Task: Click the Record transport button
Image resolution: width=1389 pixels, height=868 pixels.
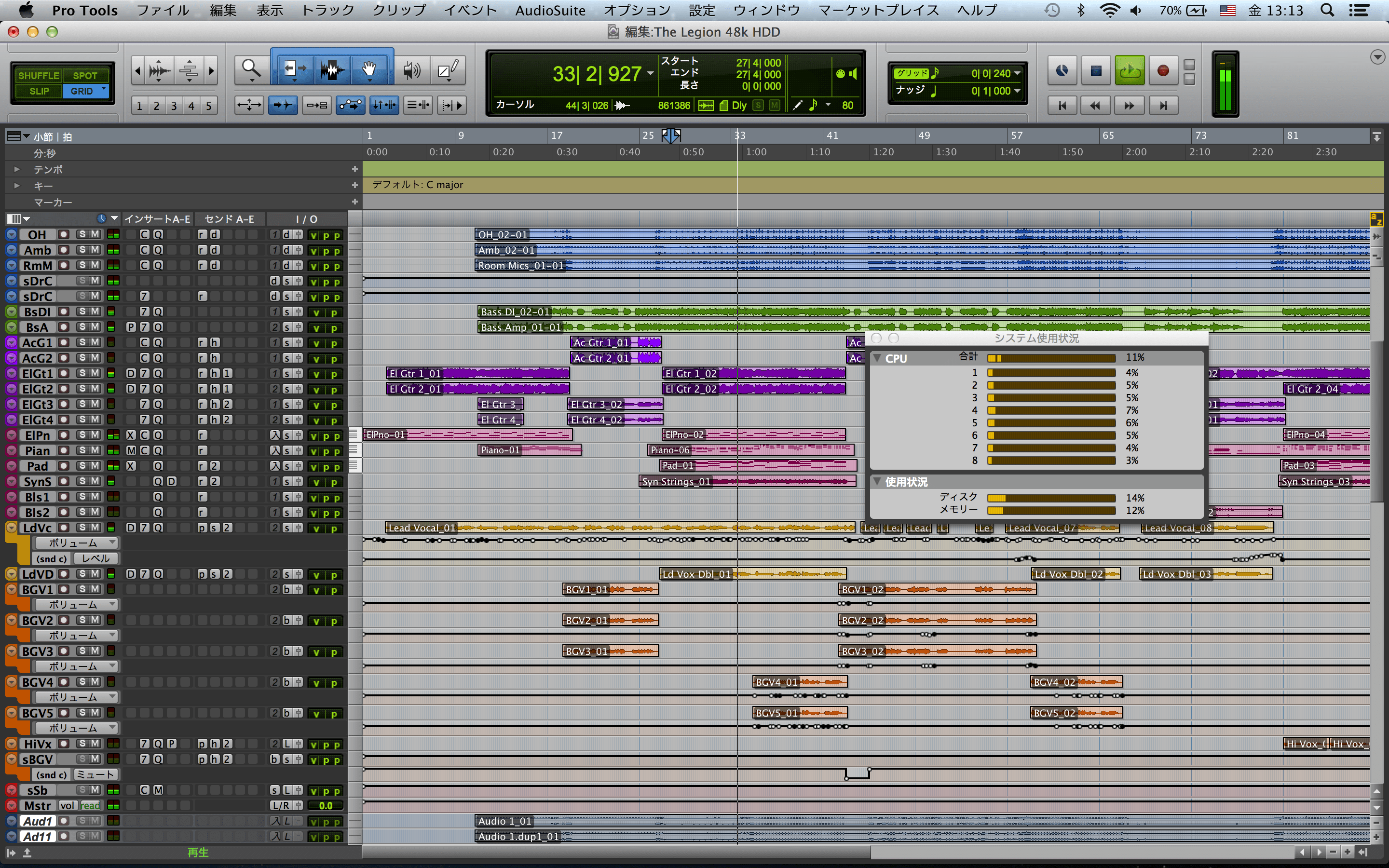Action: pos(1163,70)
